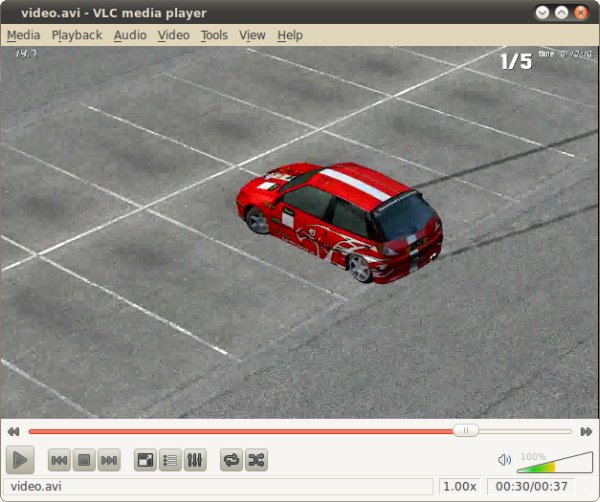Mute audio via speaker icon

(504, 460)
